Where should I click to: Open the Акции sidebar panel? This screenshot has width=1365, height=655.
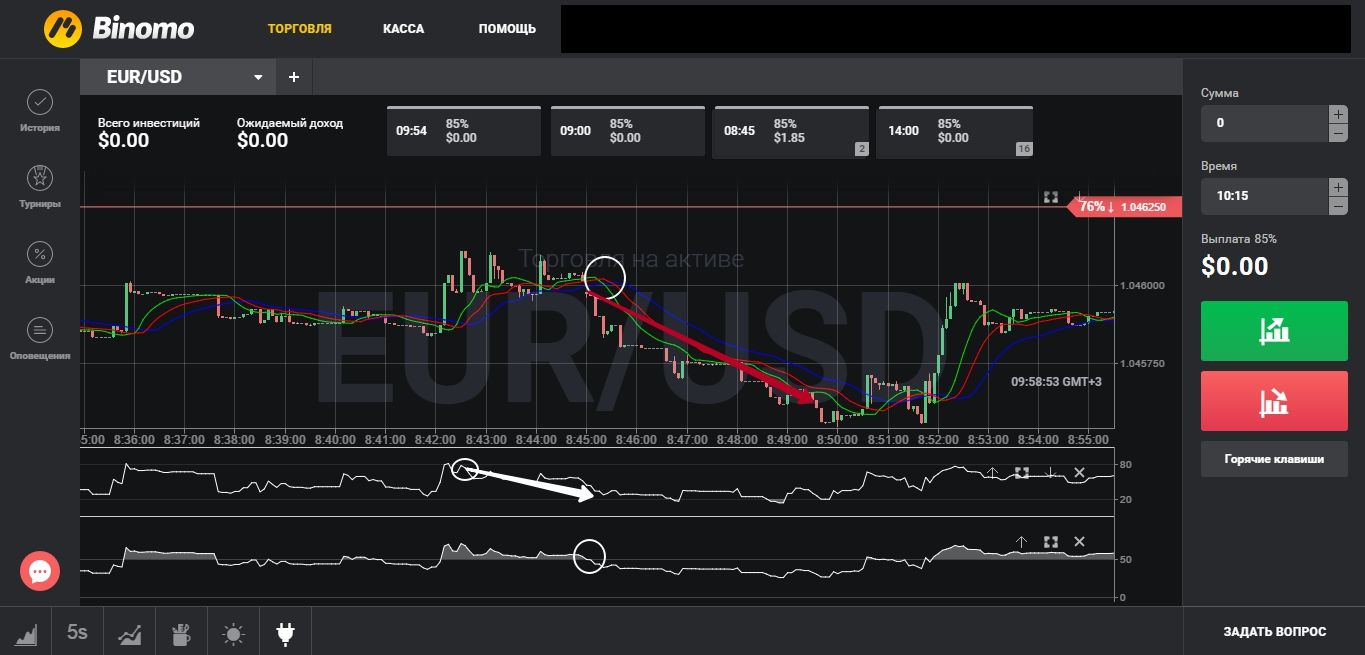tap(39, 263)
